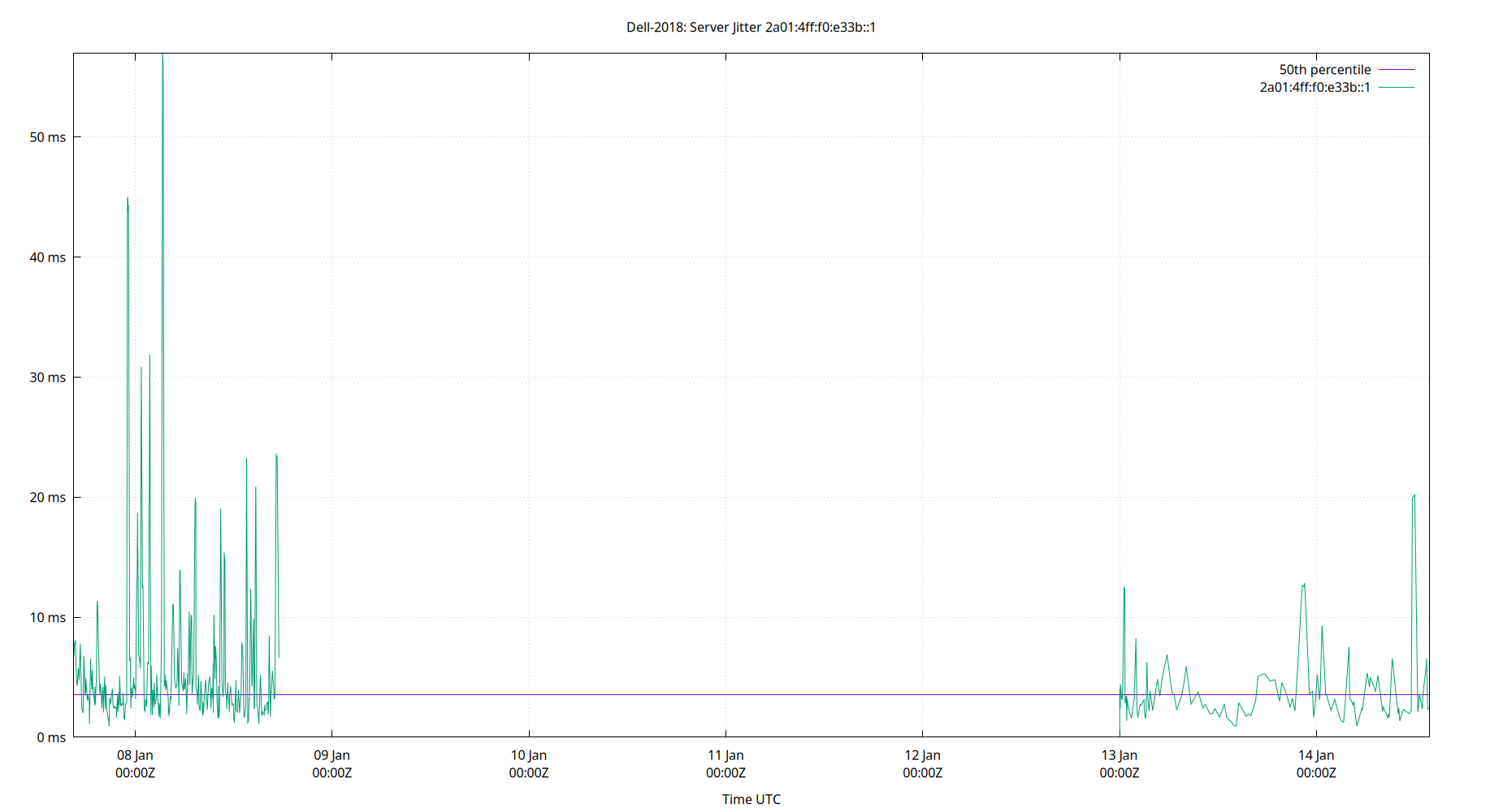Click the 0 ms y-axis label
The width and height of the screenshot is (1503, 812).
pos(53,737)
